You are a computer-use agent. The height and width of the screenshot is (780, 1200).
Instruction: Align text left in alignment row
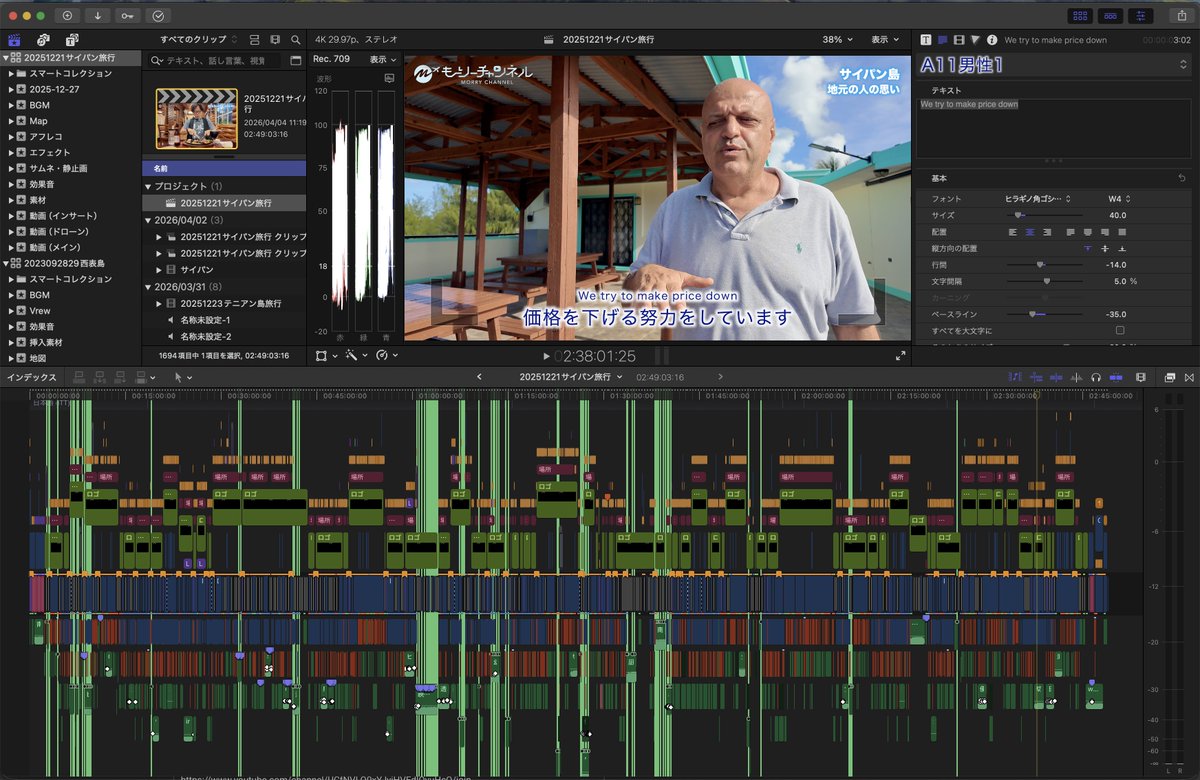point(1012,232)
